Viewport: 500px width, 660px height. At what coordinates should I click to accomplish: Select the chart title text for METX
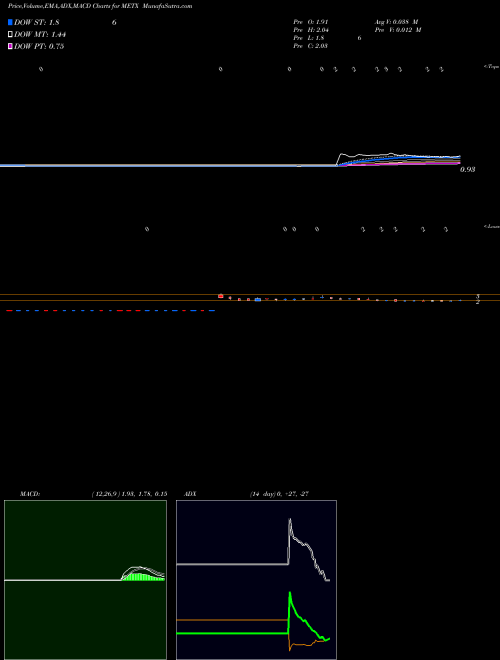(100, 6)
